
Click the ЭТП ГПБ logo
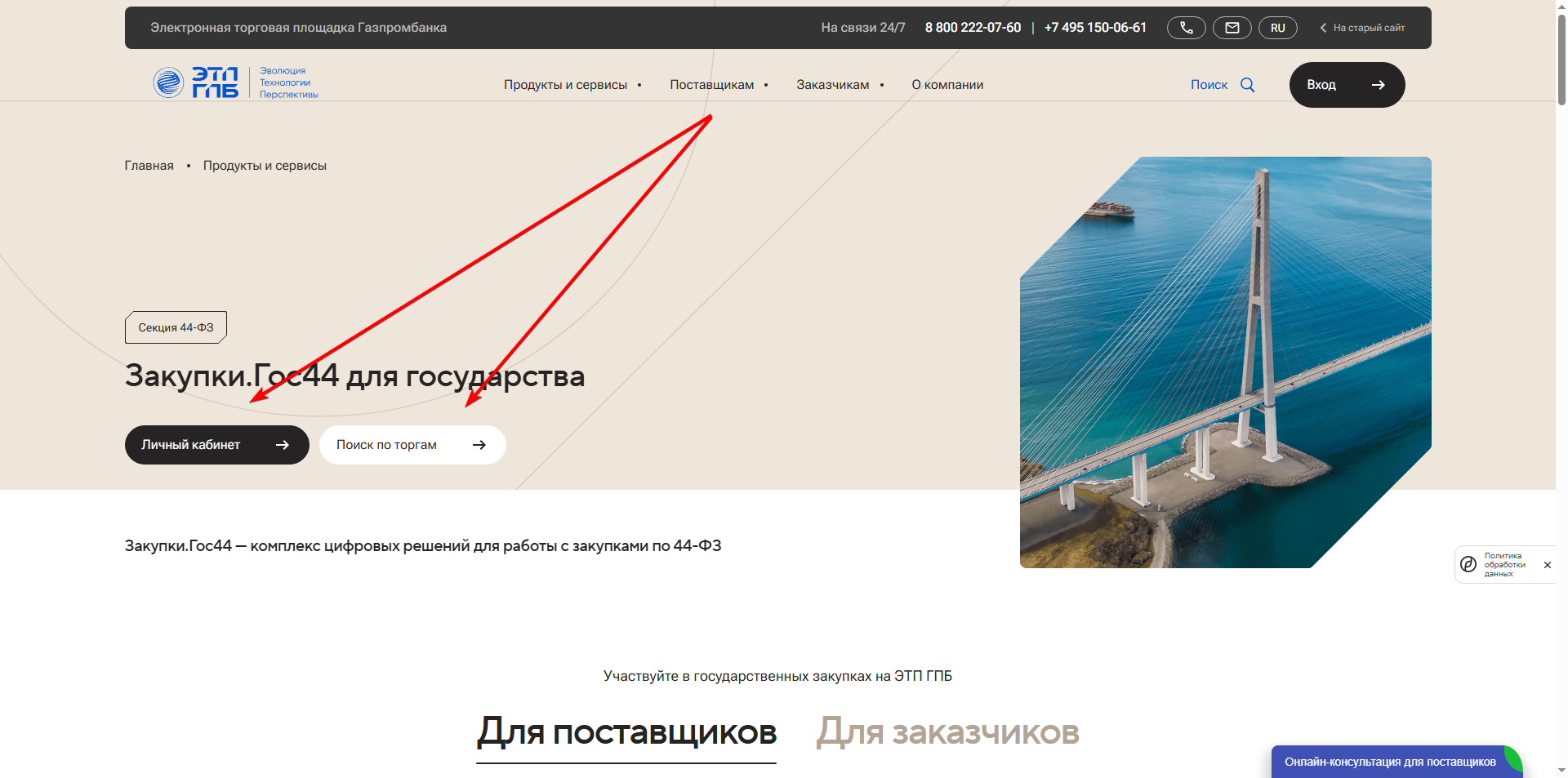coord(236,82)
